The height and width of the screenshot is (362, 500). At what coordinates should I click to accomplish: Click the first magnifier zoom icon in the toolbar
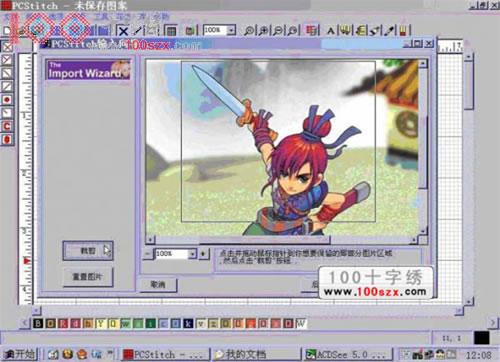click(x=249, y=31)
